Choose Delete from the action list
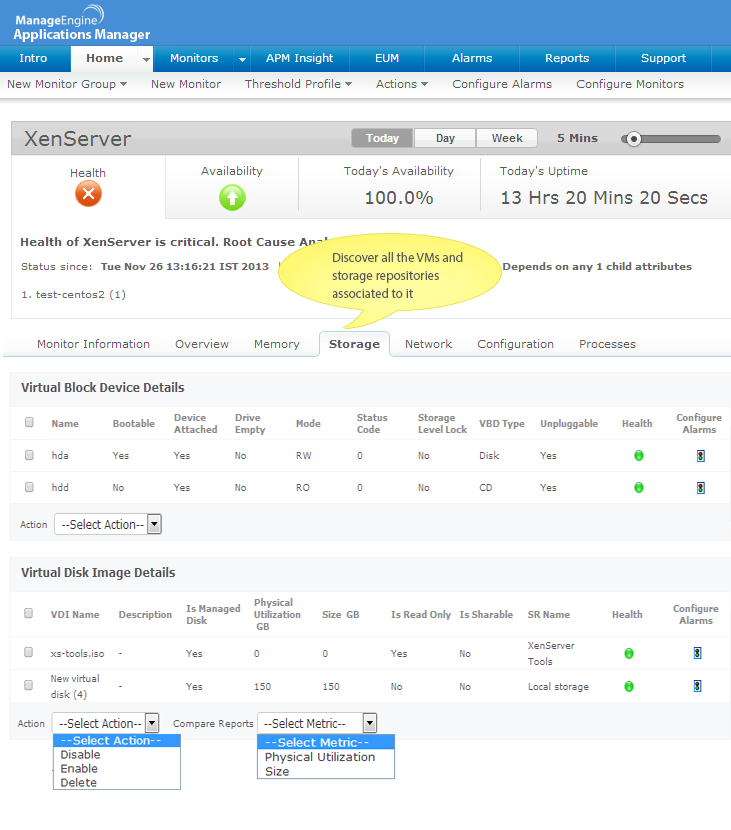This screenshot has width=731, height=830. point(116,782)
